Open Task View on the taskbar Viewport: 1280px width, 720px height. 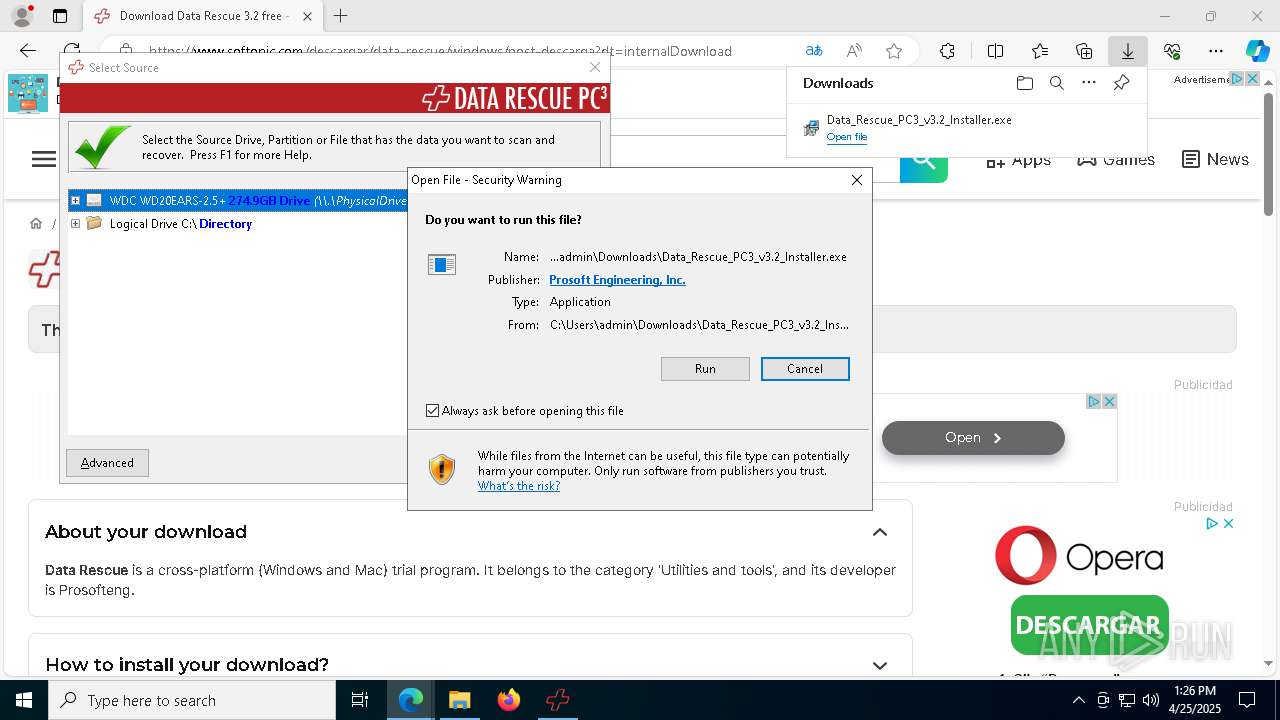point(360,700)
